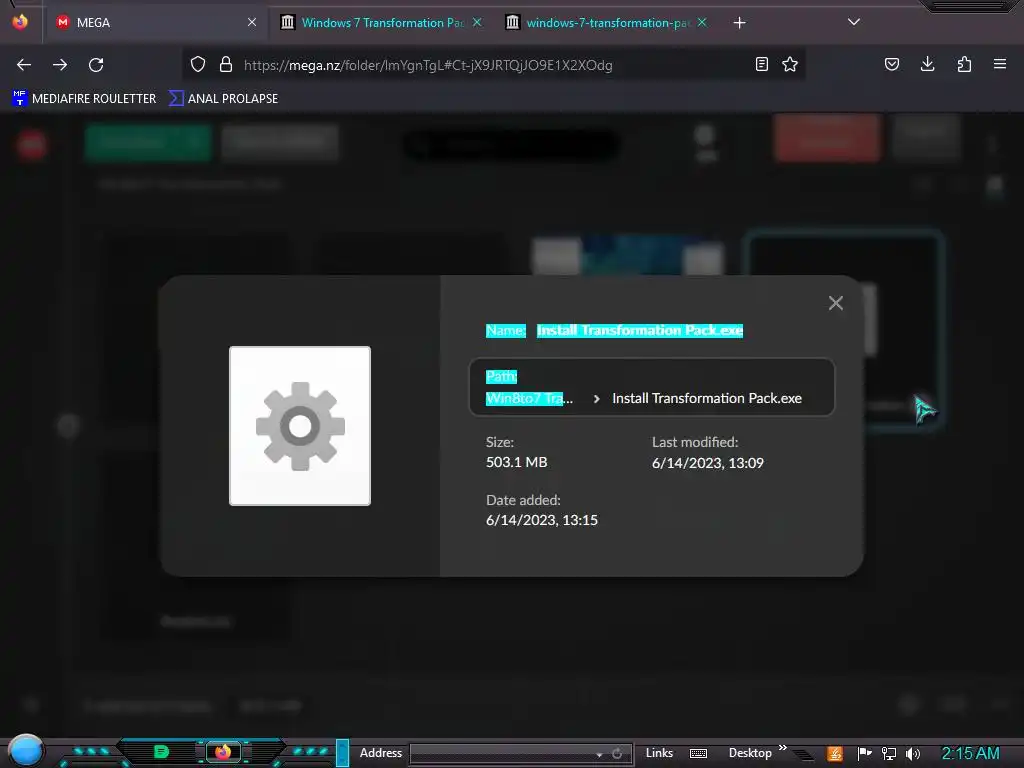Open Action Center flag icon

pyautogui.click(x=864, y=754)
